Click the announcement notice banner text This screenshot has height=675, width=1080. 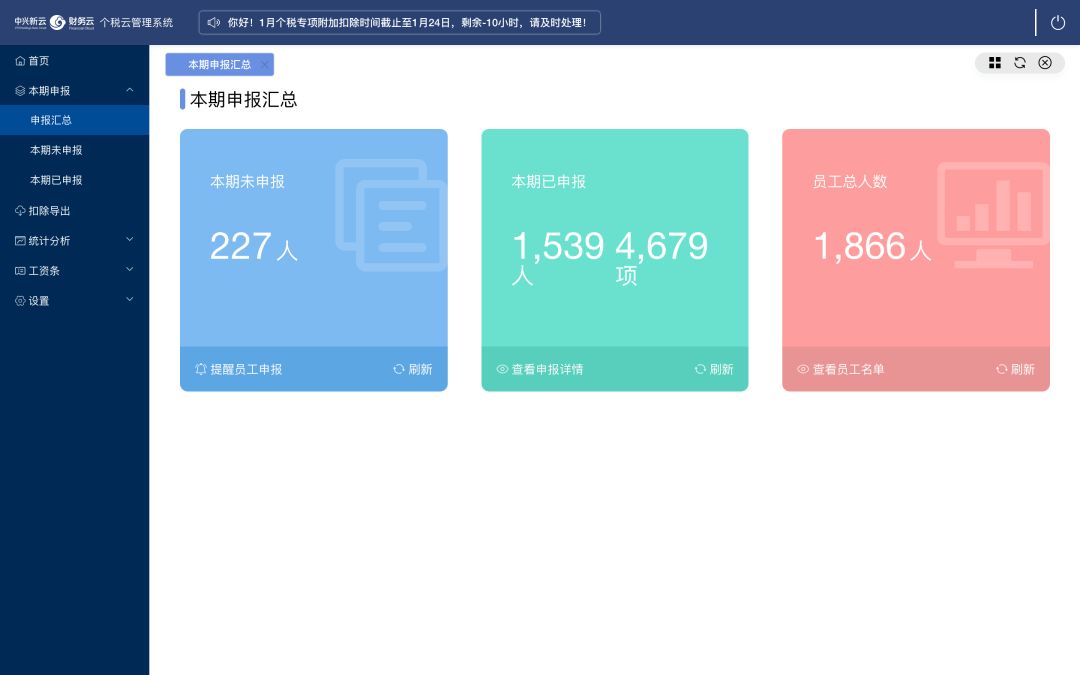click(x=407, y=23)
